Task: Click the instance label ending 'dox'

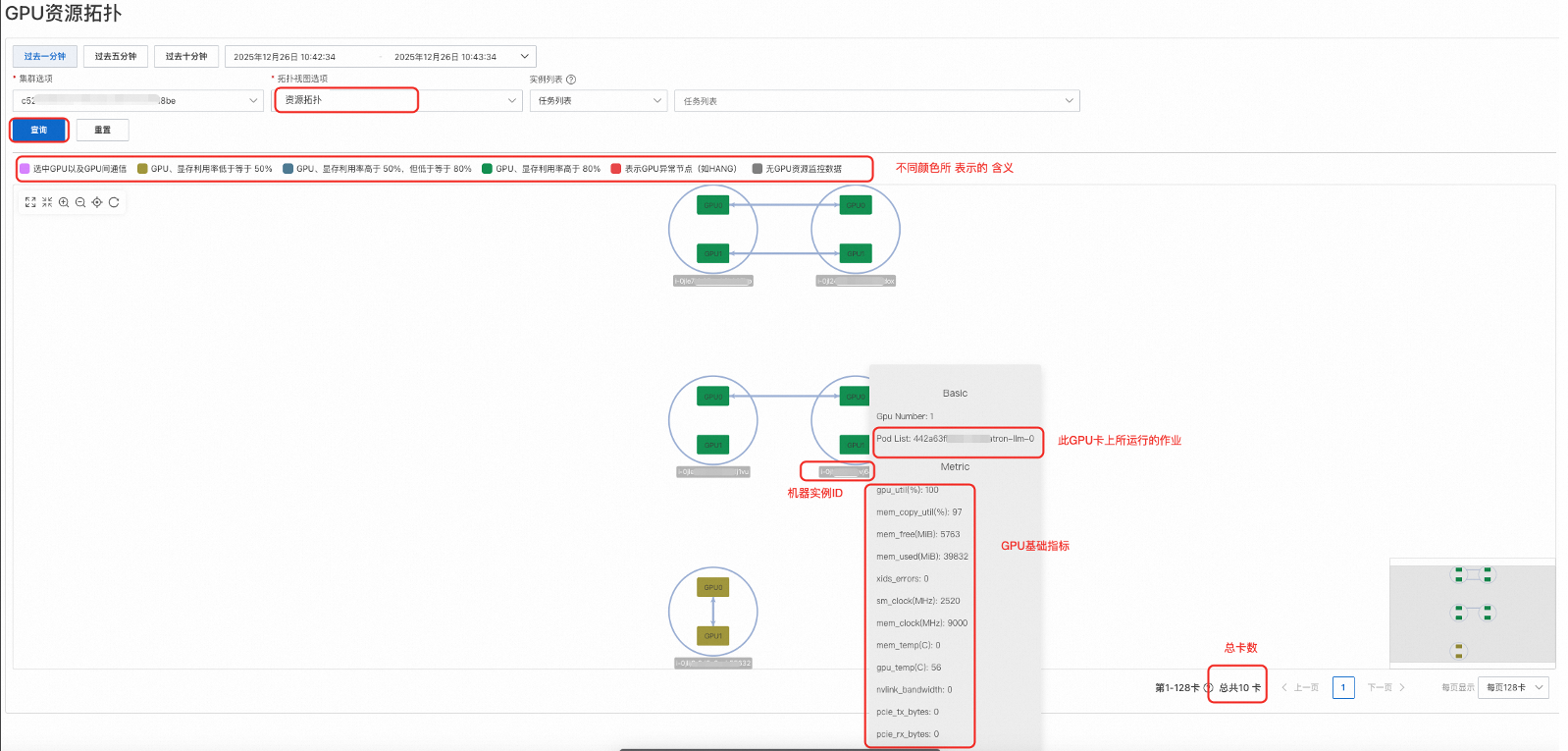Action: pyautogui.click(x=856, y=281)
